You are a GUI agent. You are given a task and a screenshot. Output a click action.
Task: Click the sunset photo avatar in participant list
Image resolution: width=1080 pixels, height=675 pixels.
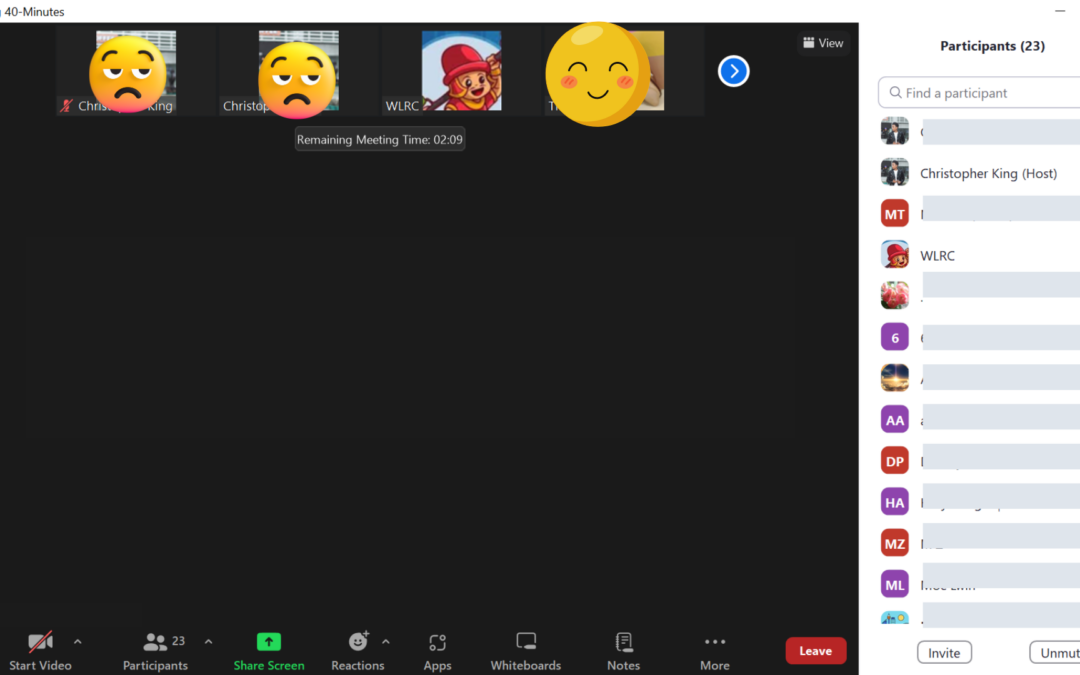895,378
